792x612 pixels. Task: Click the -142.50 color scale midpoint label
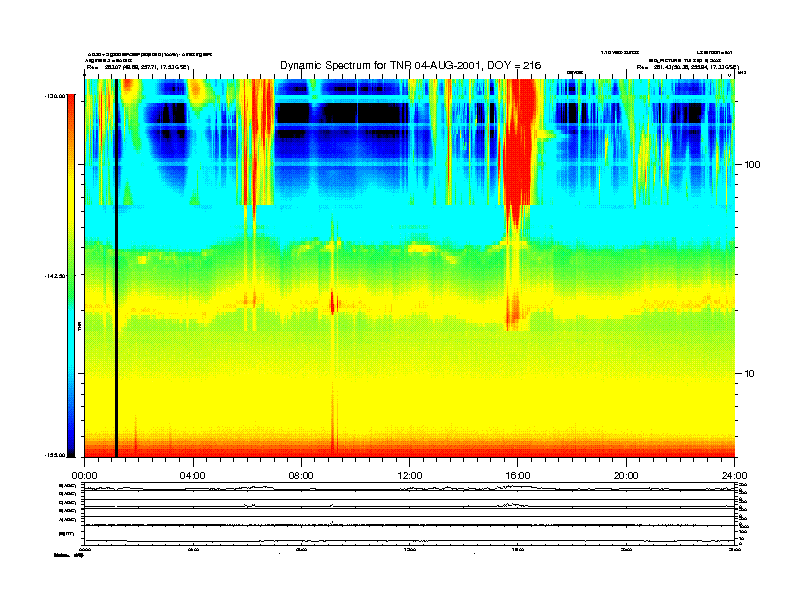[x=54, y=276]
